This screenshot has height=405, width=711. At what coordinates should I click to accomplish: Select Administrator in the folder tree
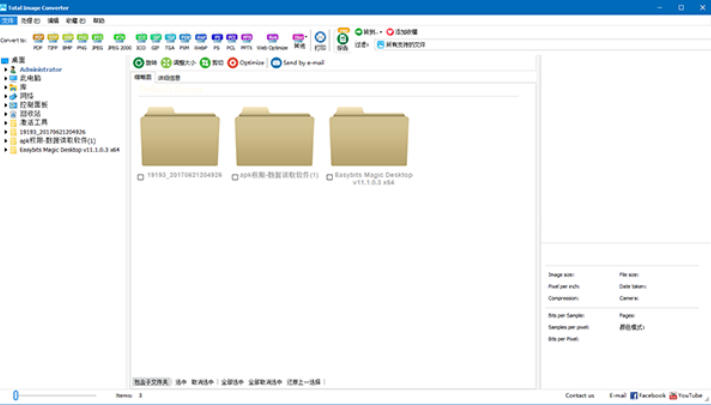point(41,69)
